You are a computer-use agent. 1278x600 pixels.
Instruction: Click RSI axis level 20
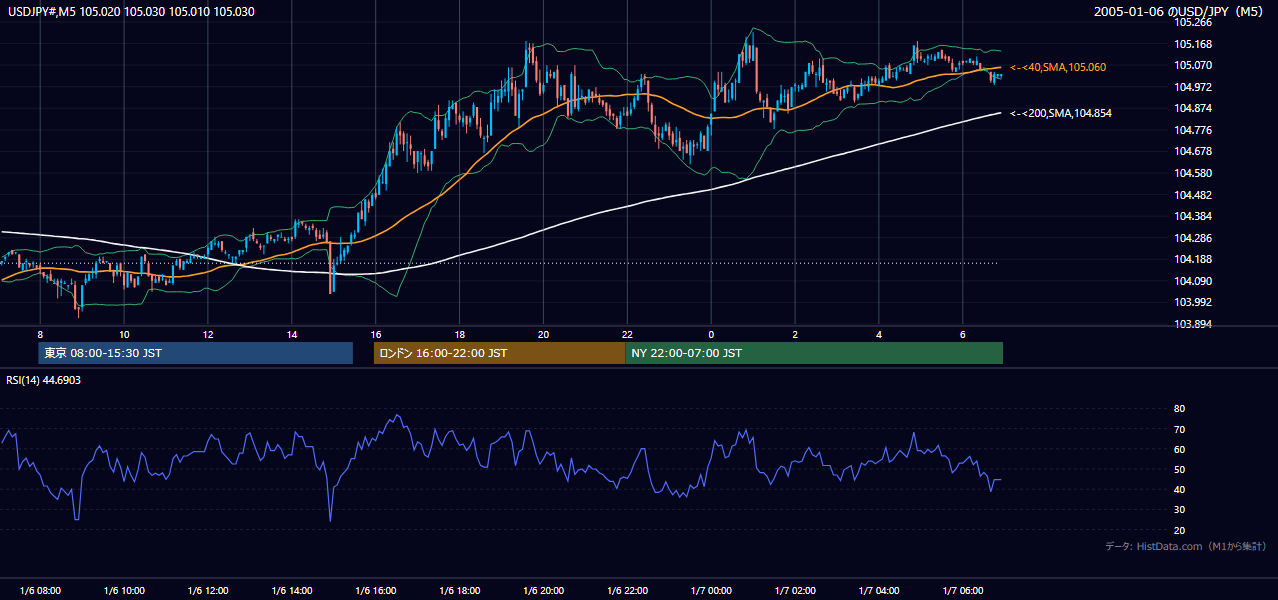click(1179, 530)
